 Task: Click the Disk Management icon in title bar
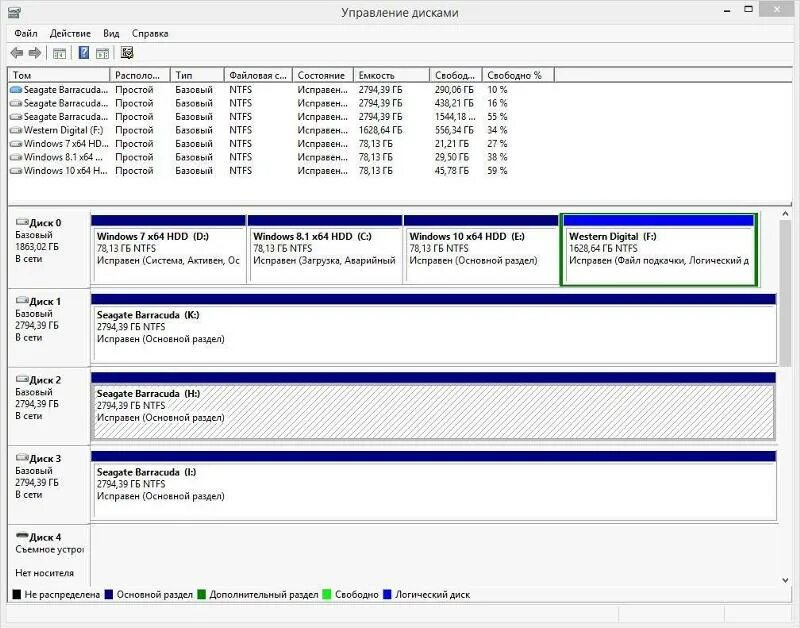(14, 12)
